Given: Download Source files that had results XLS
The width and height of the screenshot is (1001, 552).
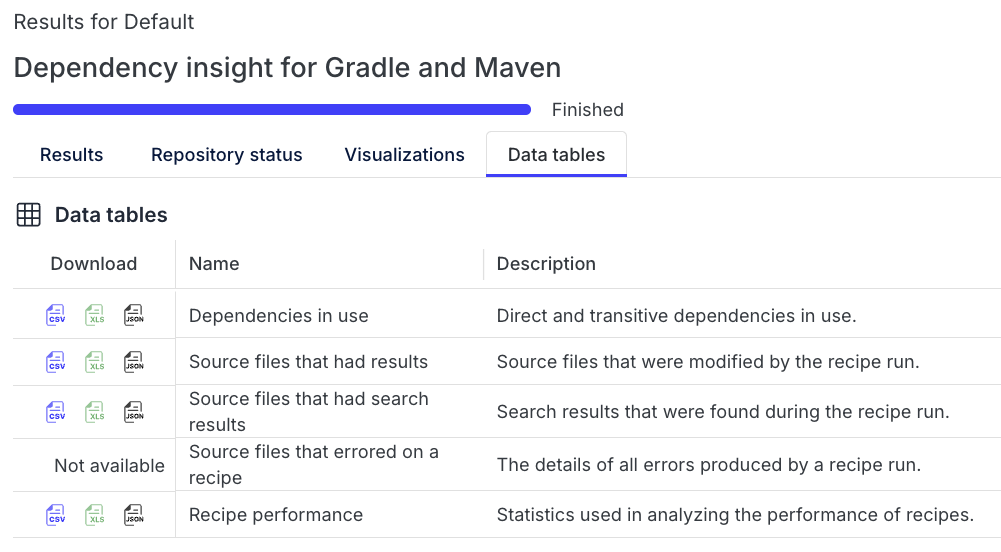Looking at the screenshot, I should click(95, 362).
